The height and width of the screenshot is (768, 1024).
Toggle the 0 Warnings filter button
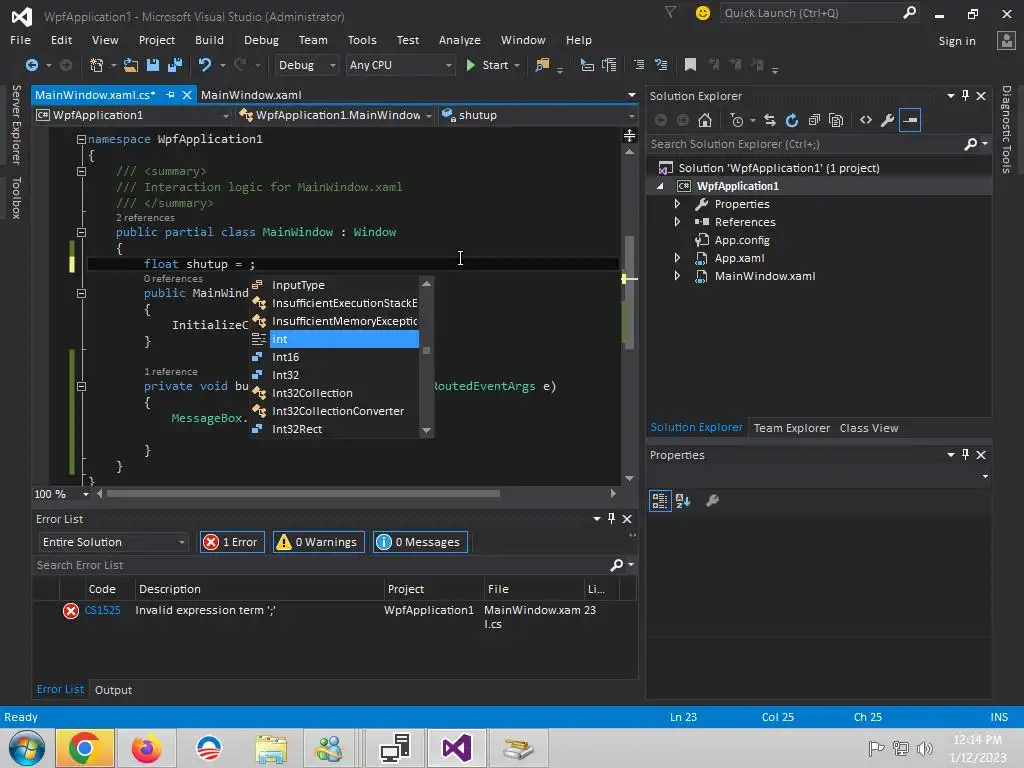(319, 542)
